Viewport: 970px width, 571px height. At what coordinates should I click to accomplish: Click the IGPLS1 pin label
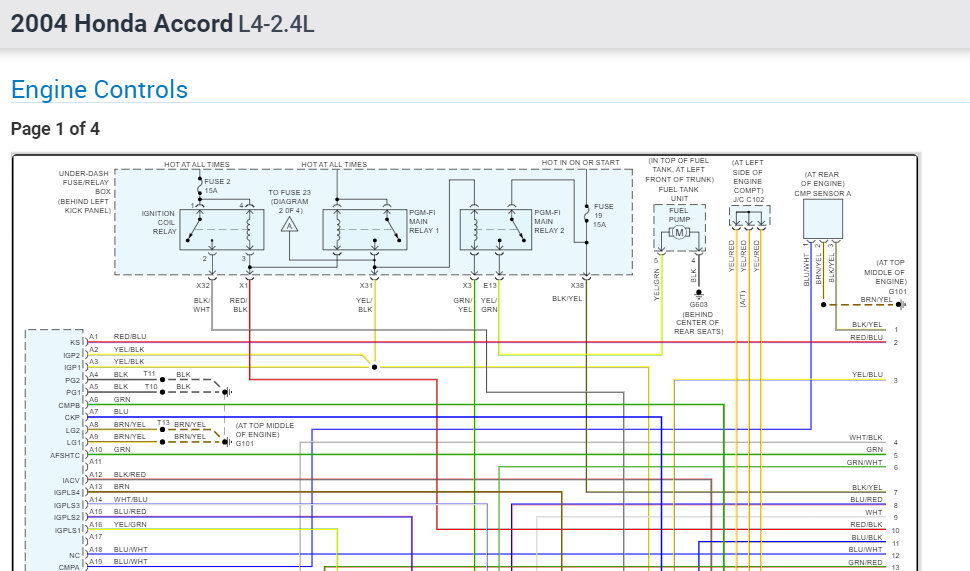67,530
